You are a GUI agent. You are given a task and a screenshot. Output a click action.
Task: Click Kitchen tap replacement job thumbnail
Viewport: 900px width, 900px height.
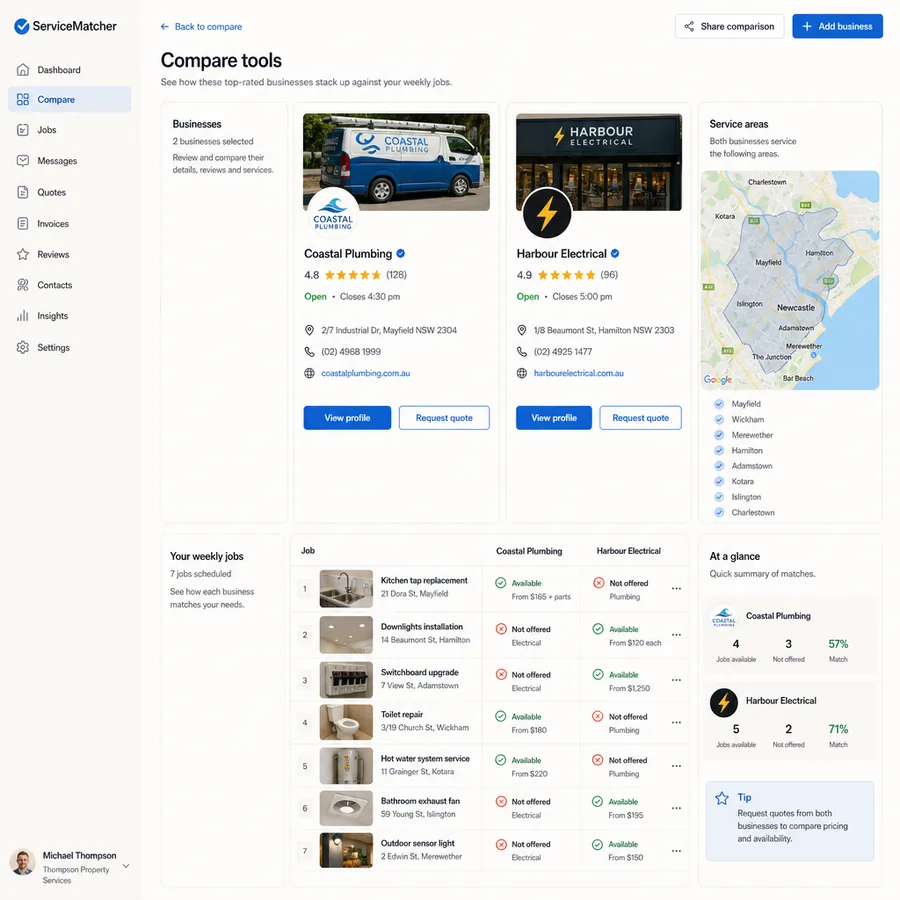(346, 589)
